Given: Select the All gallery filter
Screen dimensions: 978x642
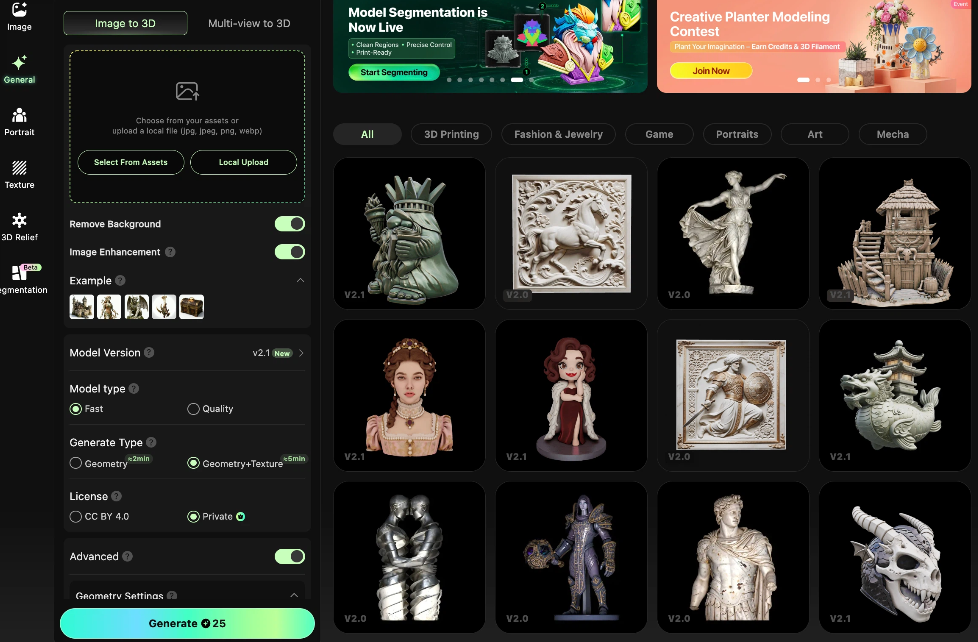Looking at the screenshot, I should coord(367,134).
